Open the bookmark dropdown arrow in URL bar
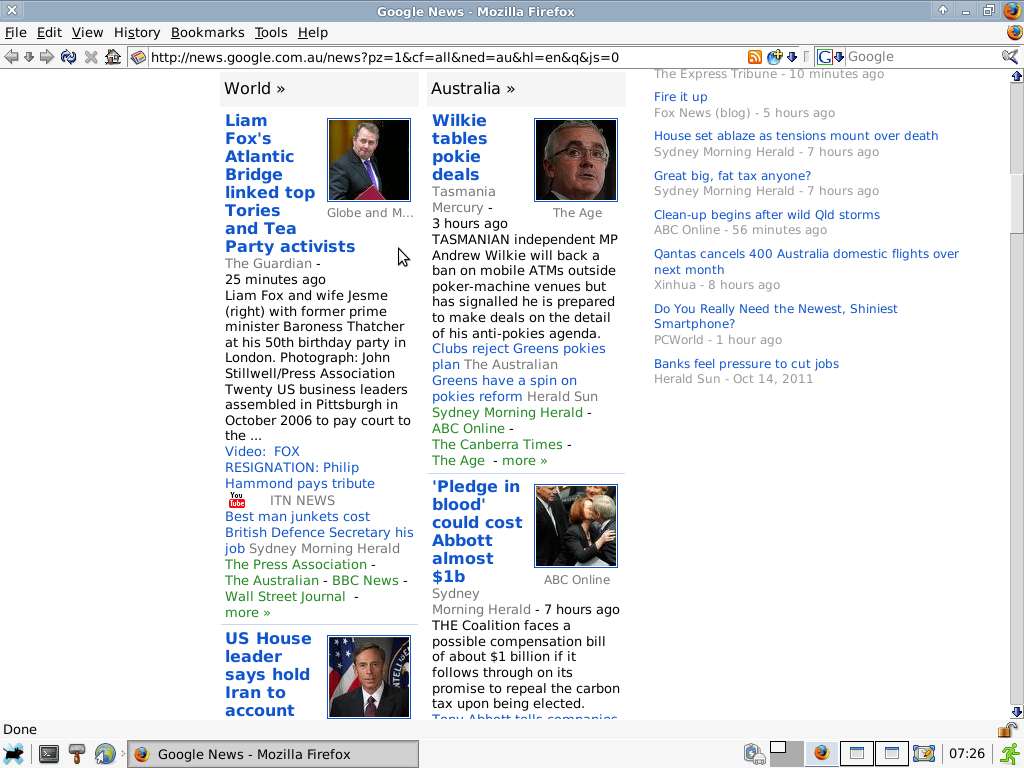The height and width of the screenshot is (768, 1024). tap(792, 57)
